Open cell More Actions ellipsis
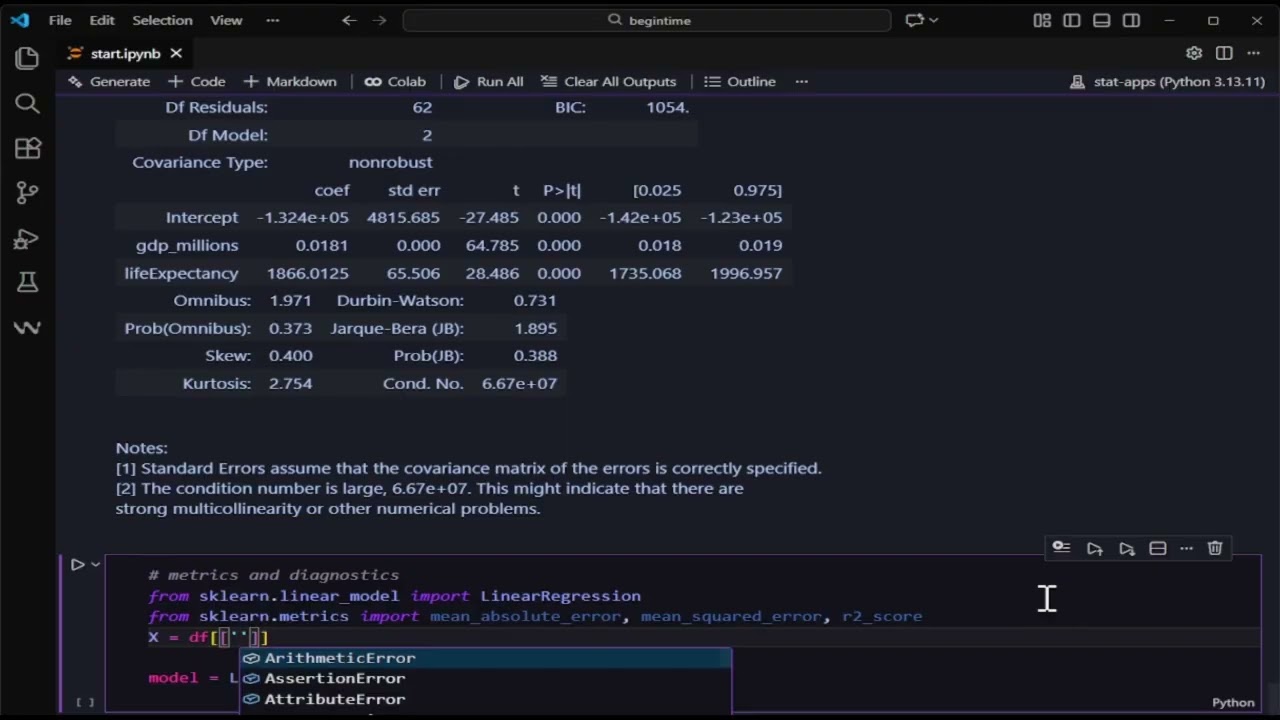The width and height of the screenshot is (1280, 720). coord(1186,548)
